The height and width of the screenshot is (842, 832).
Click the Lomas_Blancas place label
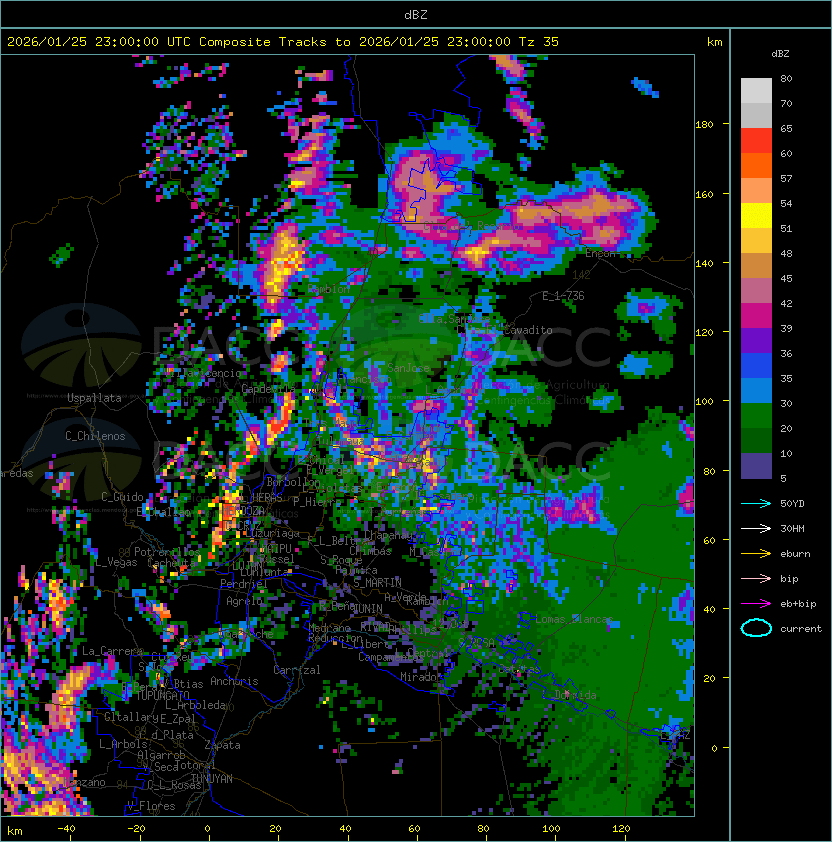point(574,619)
